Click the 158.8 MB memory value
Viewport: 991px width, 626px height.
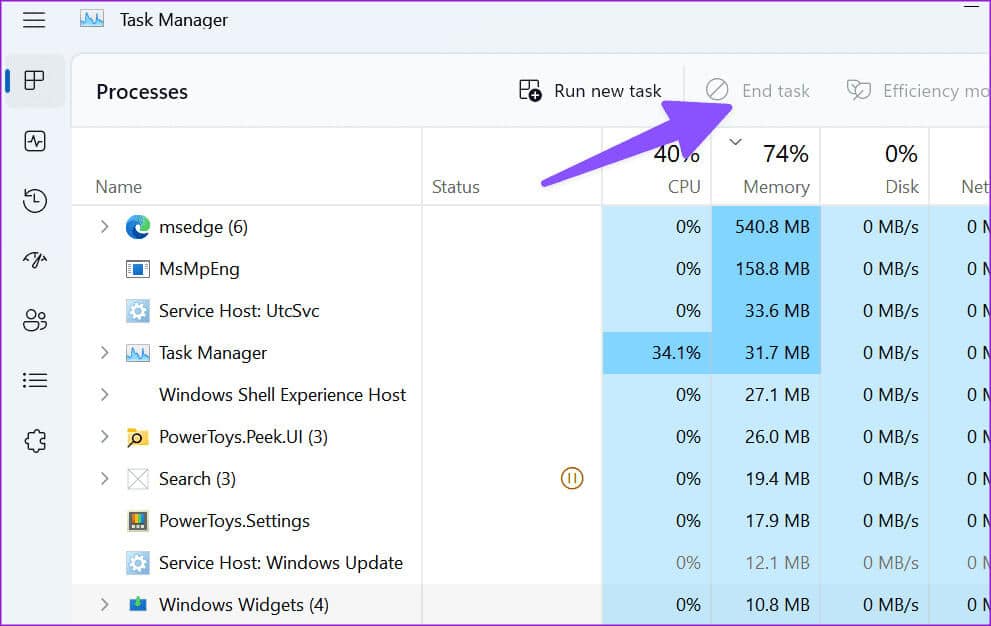coord(772,269)
